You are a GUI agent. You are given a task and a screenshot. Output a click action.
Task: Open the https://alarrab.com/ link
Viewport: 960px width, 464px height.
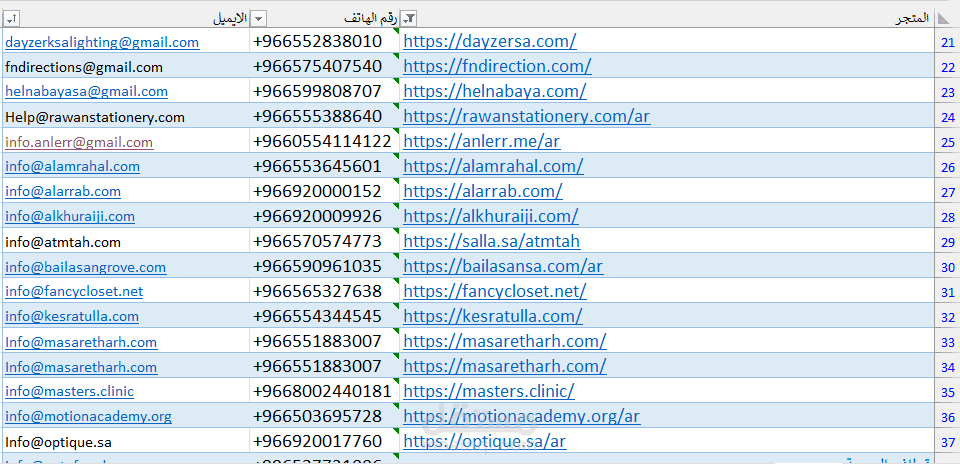pyautogui.click(x=483, y=192)
